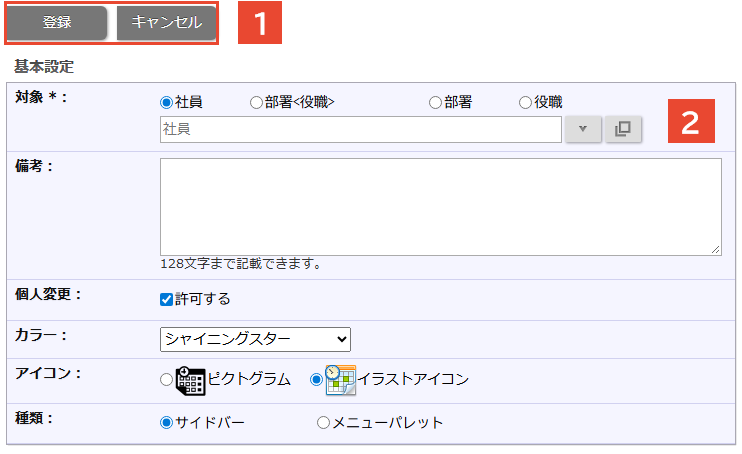Click the red number 1 marker
Screen dimensions: 742x454
pos(260,24)
